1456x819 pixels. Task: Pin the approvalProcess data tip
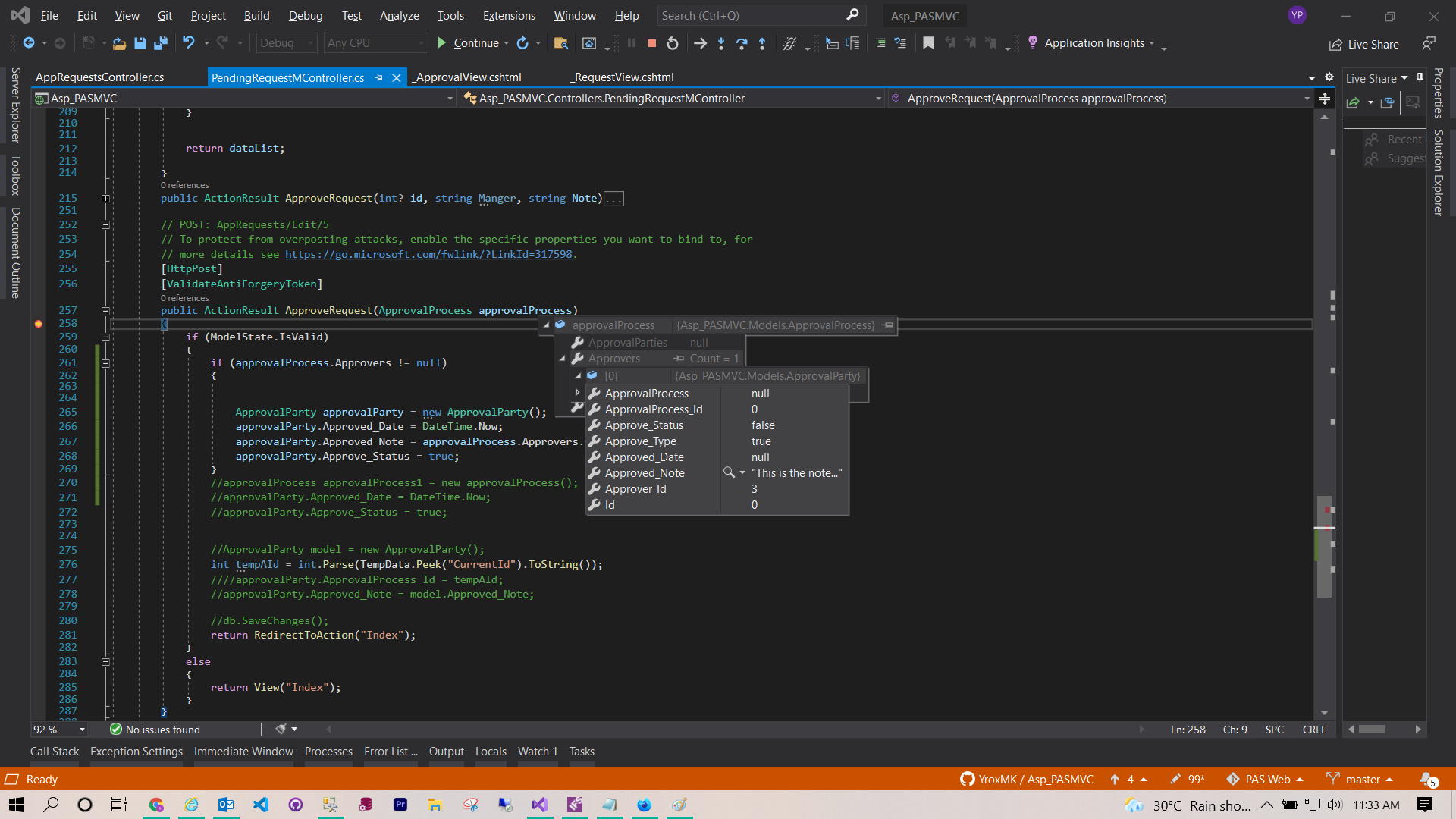point(888,325)
